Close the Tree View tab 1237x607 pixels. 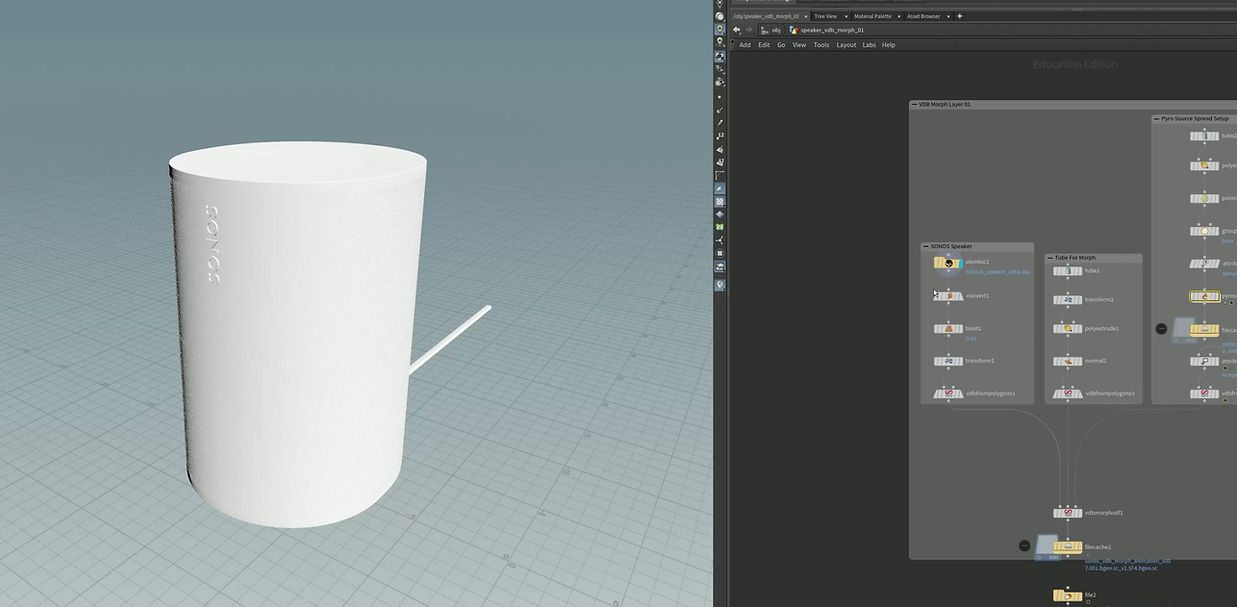tap(845, 16)
